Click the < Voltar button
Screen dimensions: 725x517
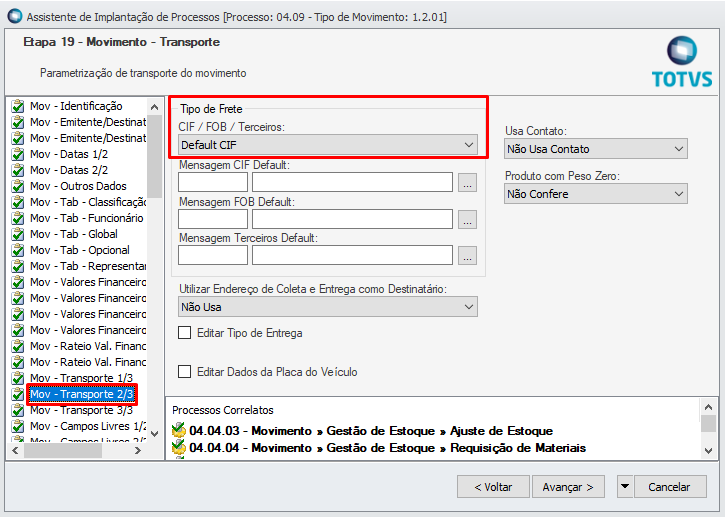tap(493, 486)
